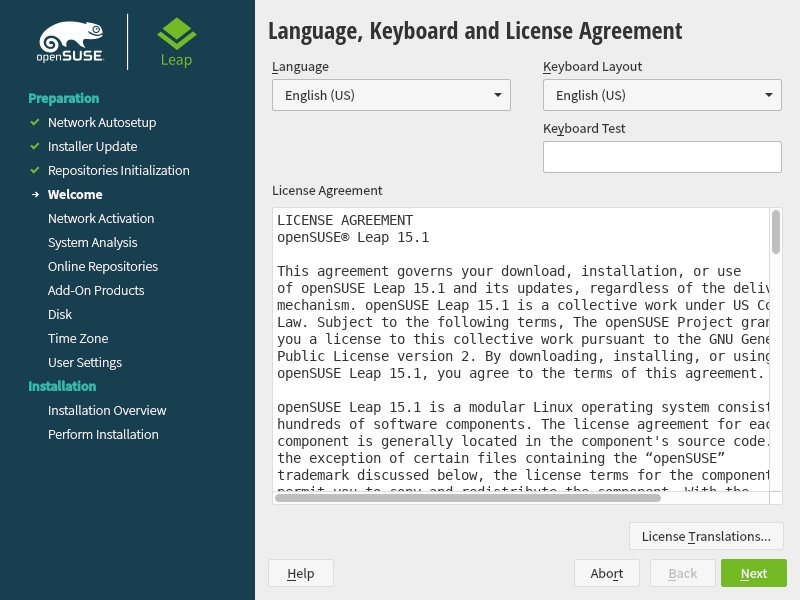This screenshot has height=600, width=800.
Task: Select Network Activation step in sidebar
Action: coord(101,218)
